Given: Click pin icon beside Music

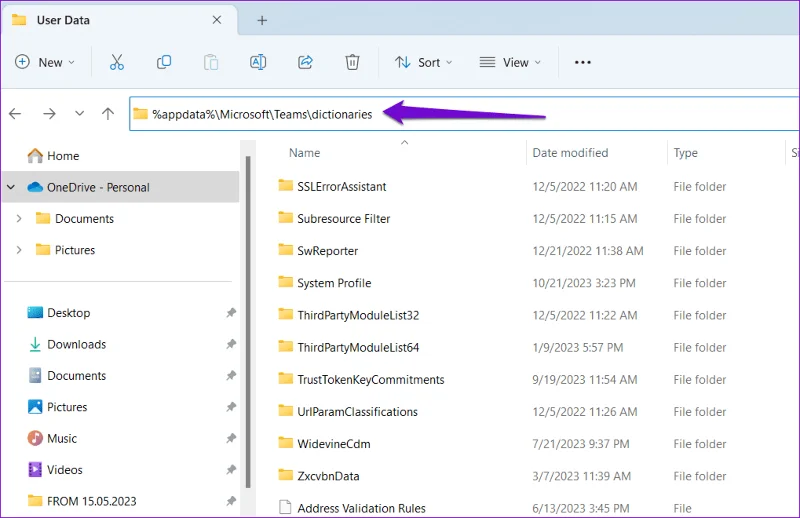Looking at the screenshot, I should point(231,438).
